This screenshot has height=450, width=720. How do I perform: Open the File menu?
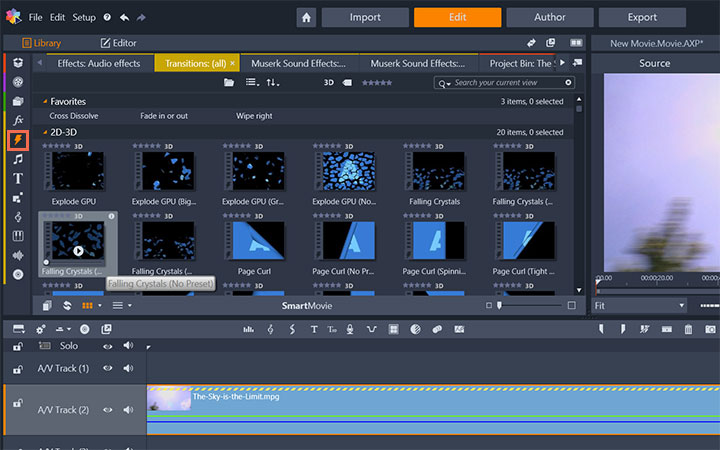pos(35,18)
